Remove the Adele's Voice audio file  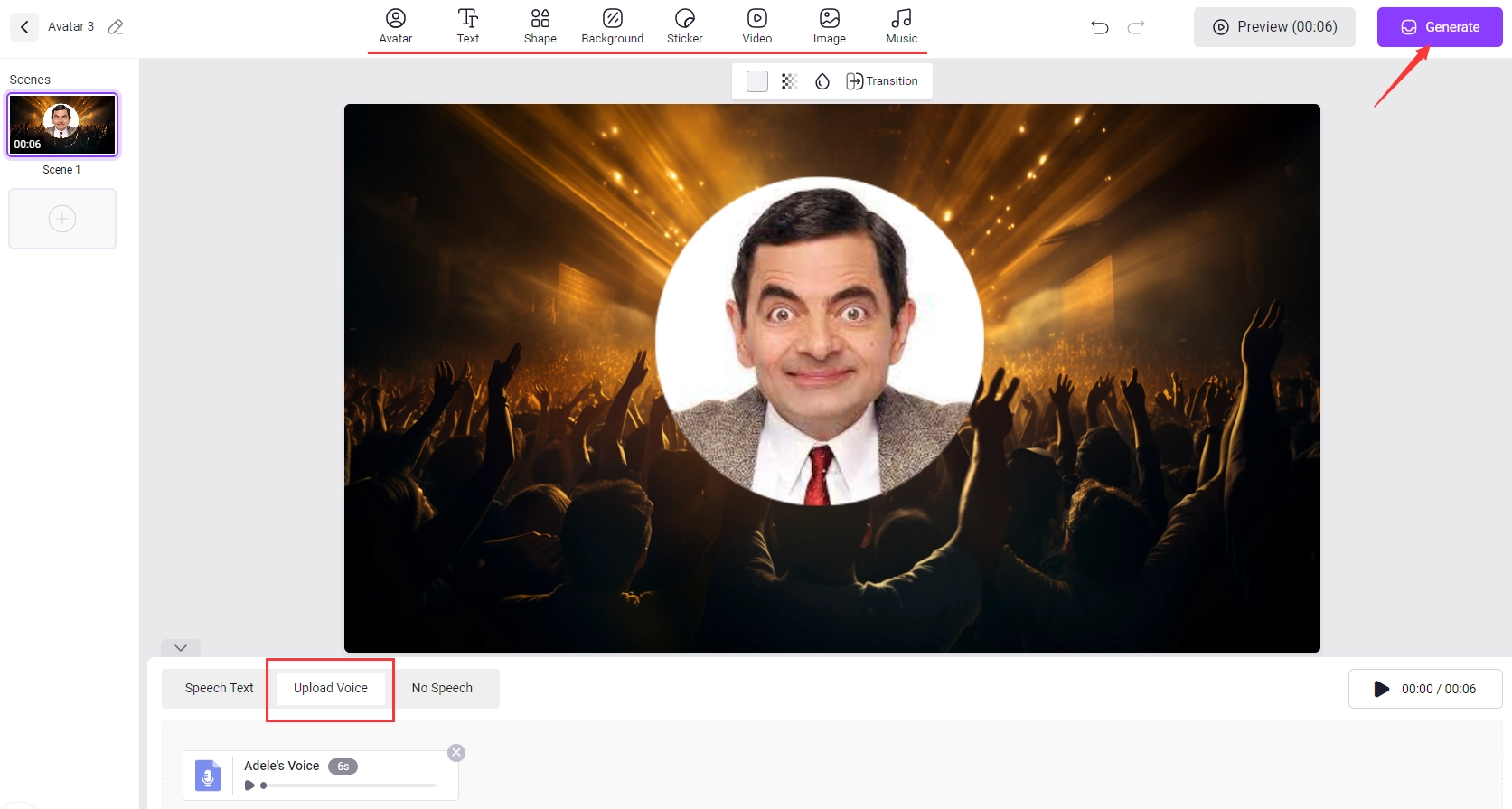[456, 752]
